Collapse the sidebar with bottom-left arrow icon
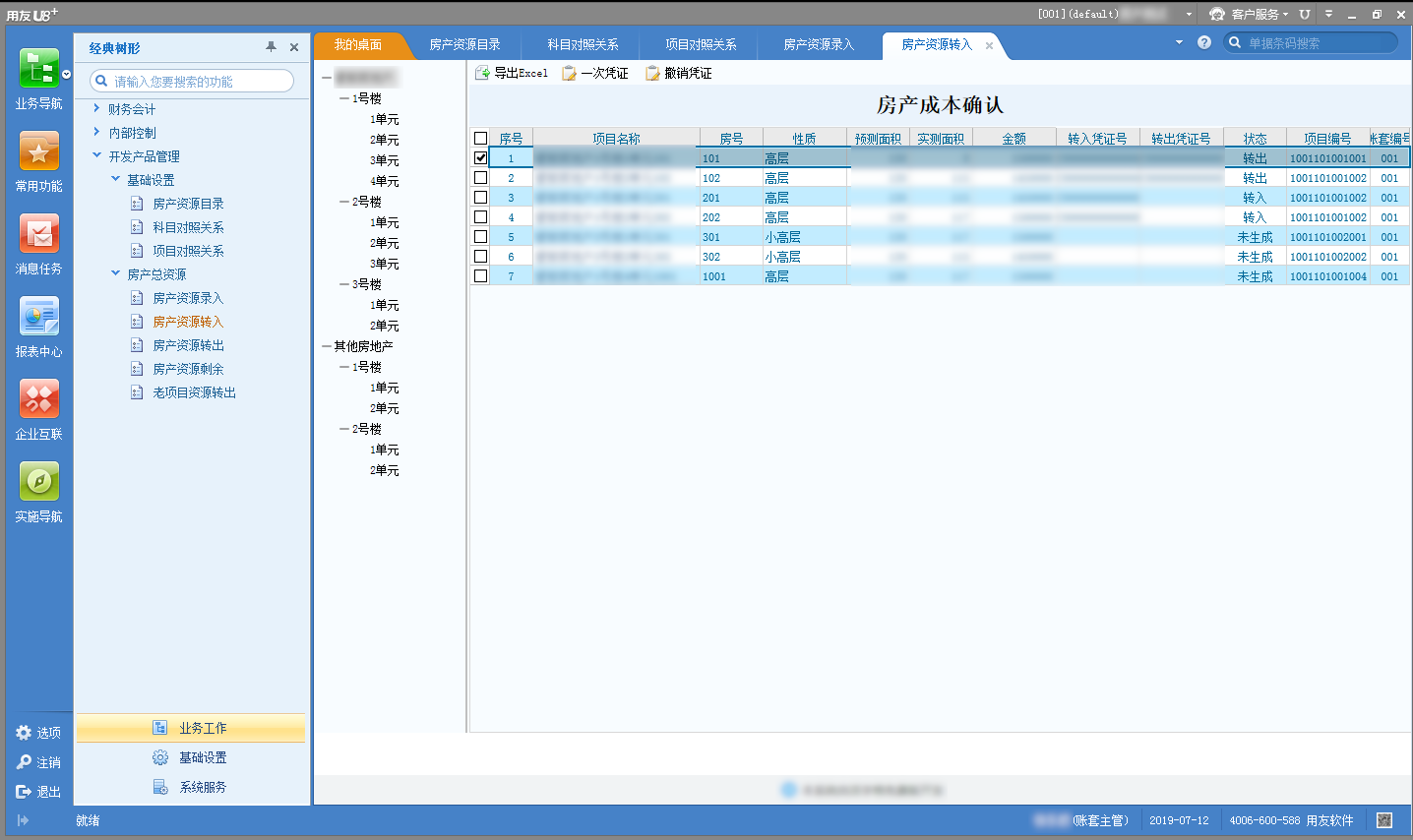1413x840 pixels. (x=23, y=820)
